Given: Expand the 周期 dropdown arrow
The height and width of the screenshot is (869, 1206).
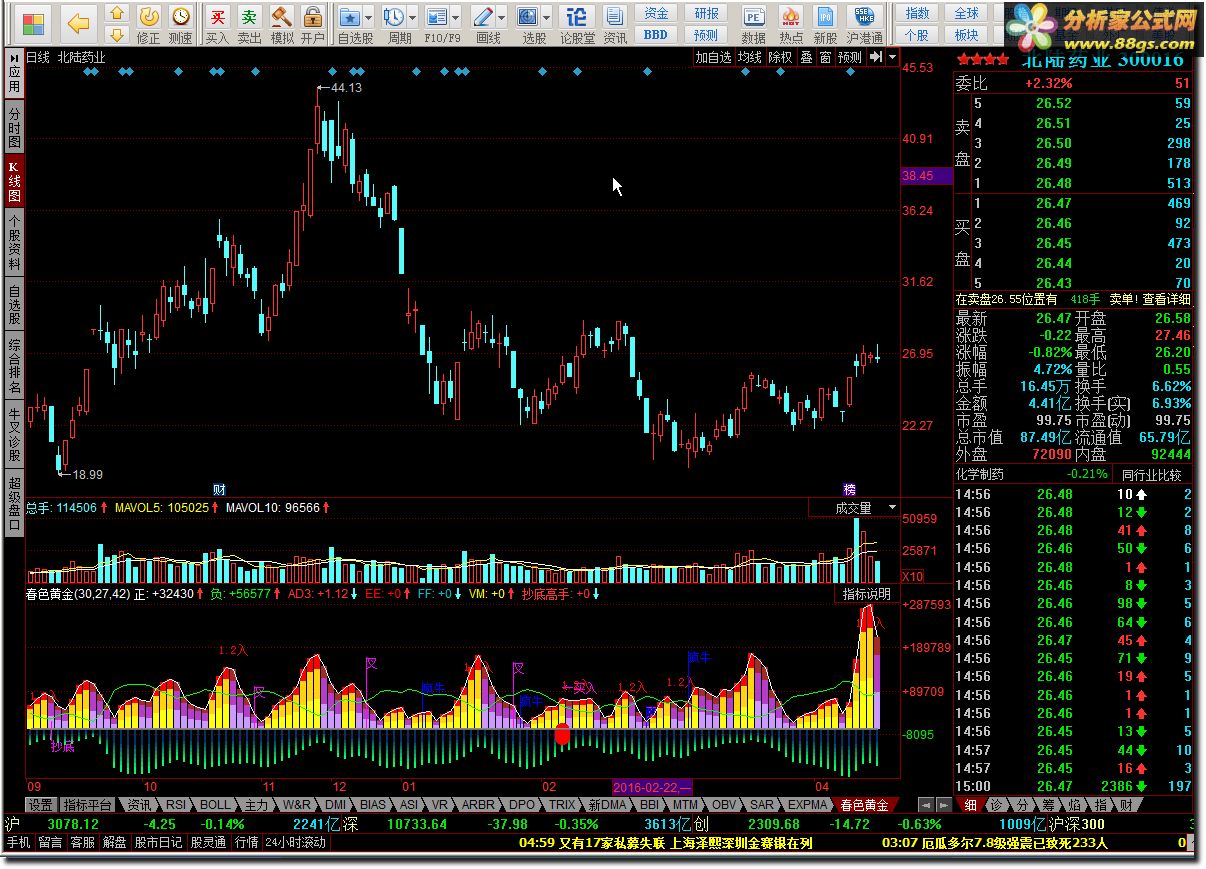Looking at the screenshot, I should point(411,18).
